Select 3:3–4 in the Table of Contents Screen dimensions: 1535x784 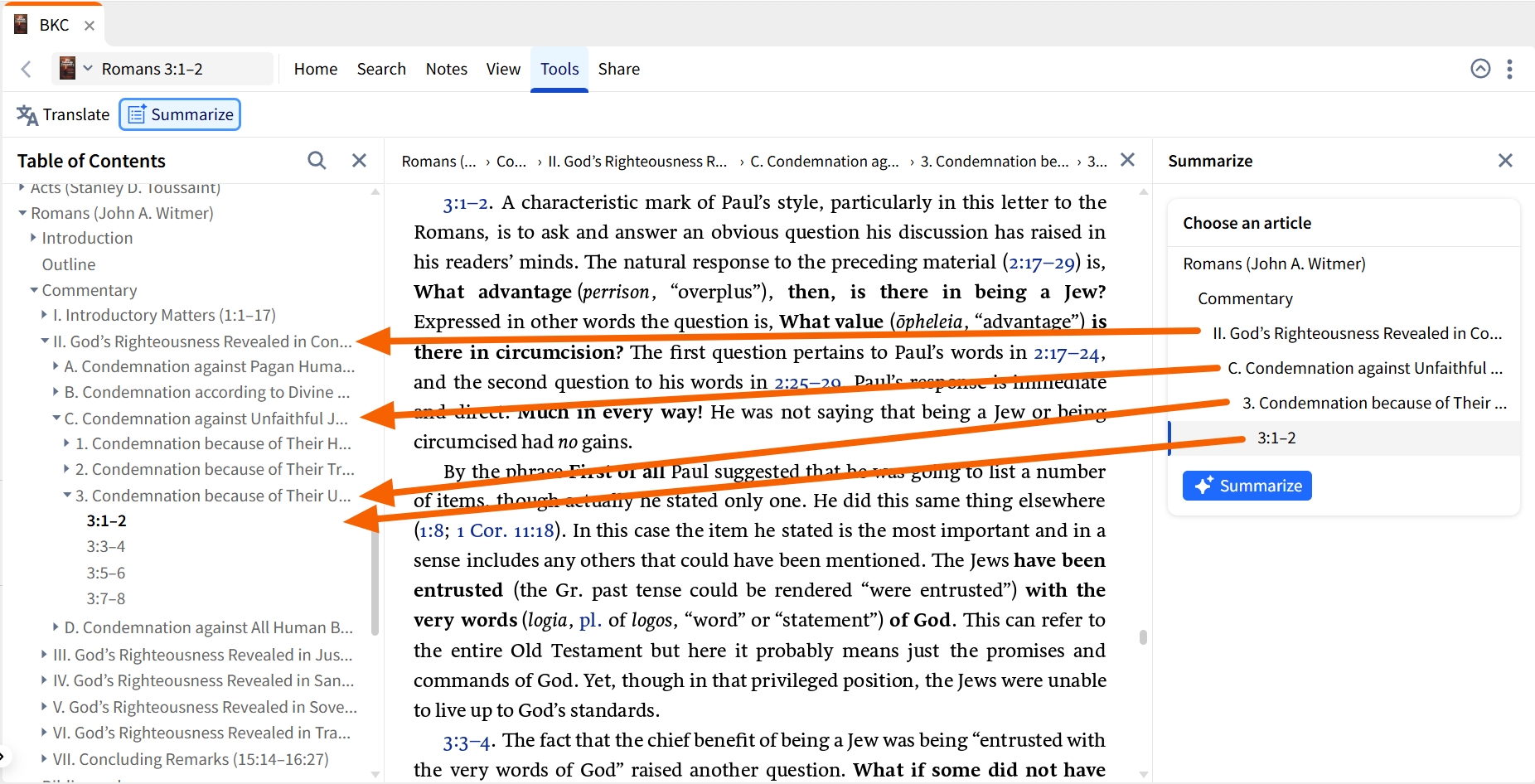point(106,546)
